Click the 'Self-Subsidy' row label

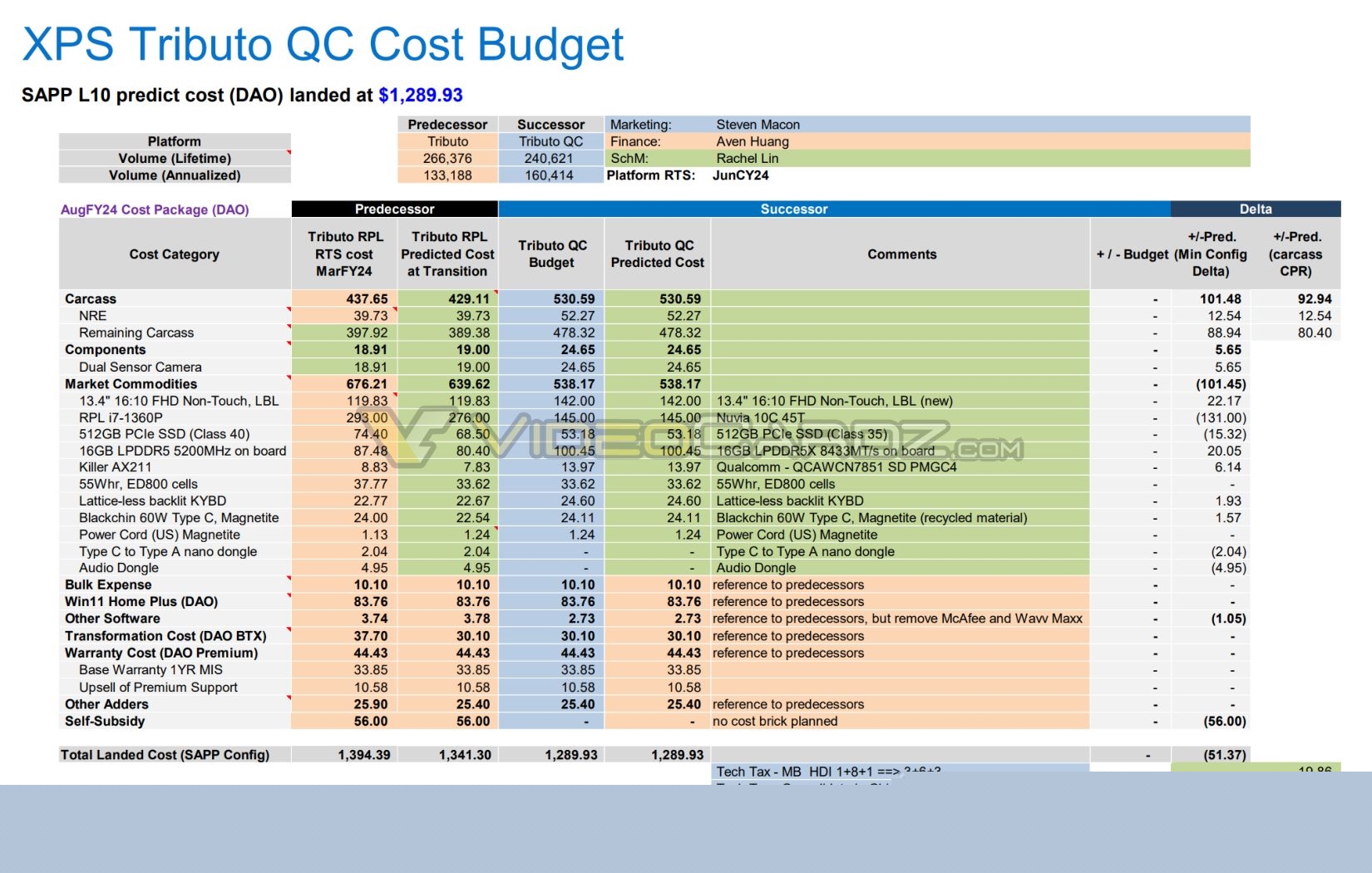click(105, 721)
